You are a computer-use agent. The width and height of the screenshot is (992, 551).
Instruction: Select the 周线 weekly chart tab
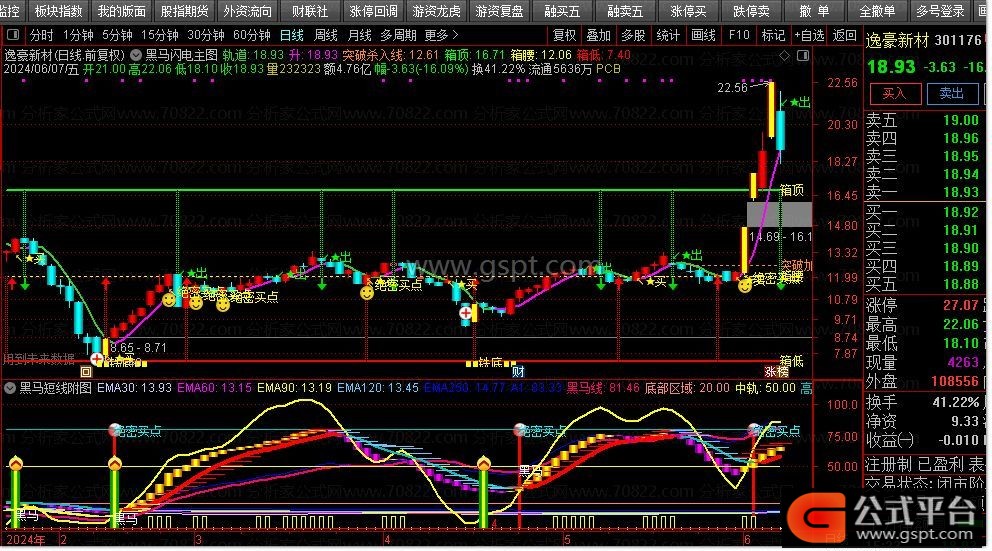click(x=326, y=35)
